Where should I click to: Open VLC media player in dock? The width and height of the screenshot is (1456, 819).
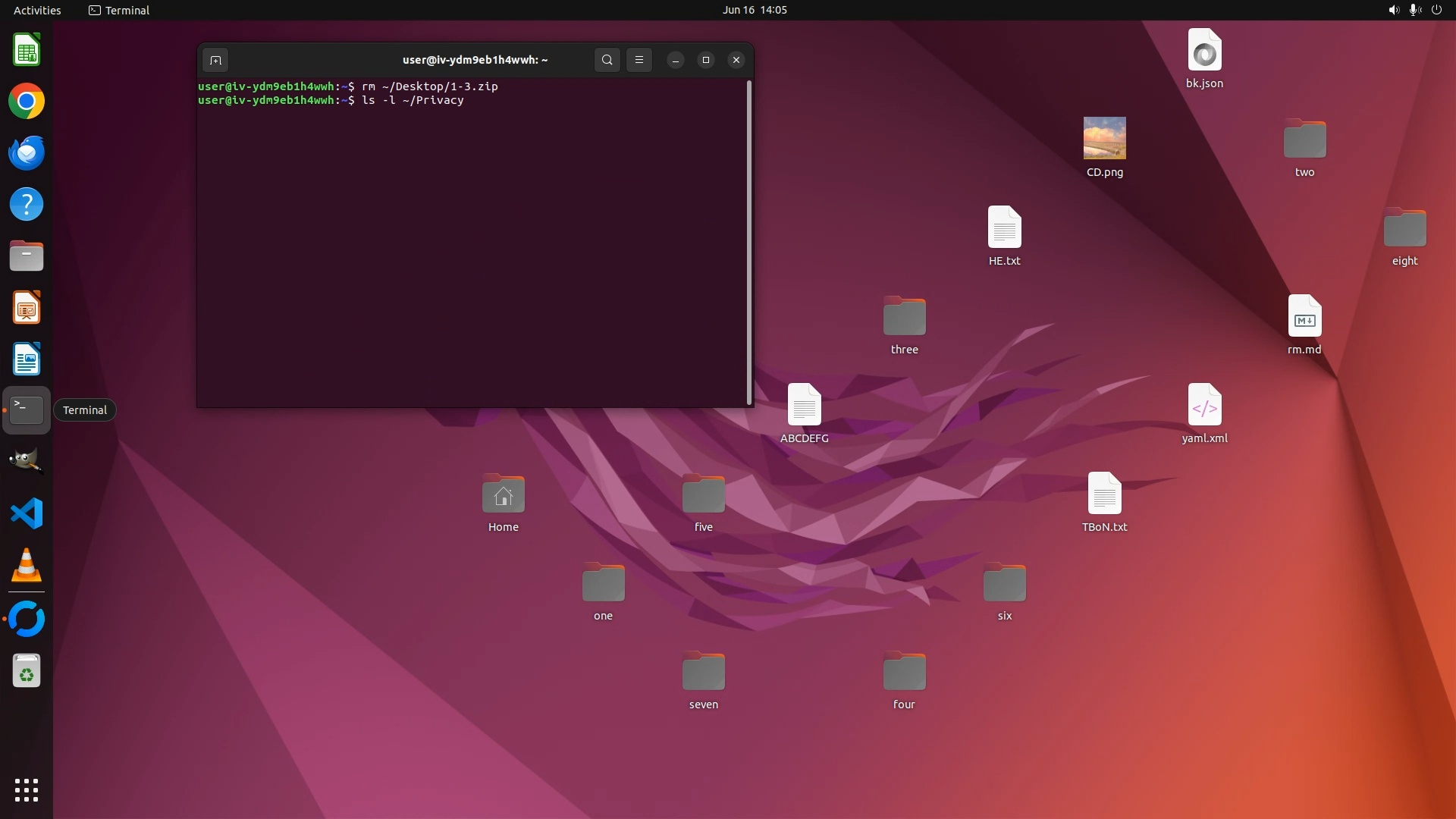pos(27,566)
